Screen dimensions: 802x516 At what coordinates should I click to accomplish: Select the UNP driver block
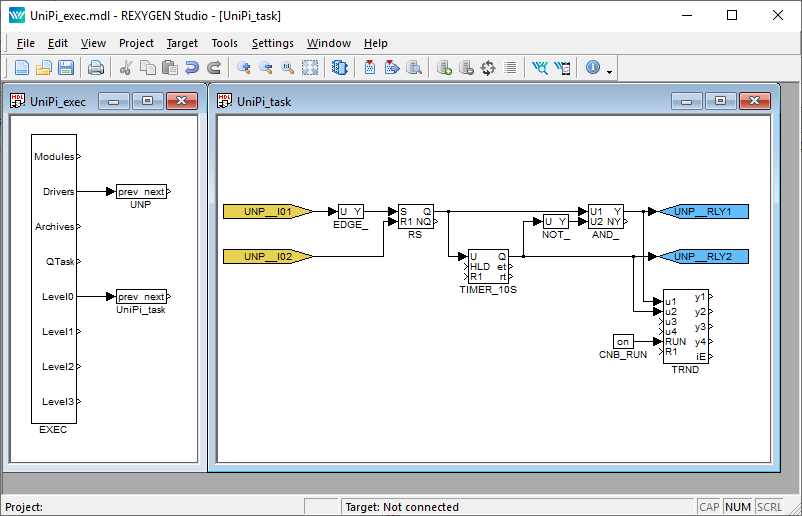(141, 192)
